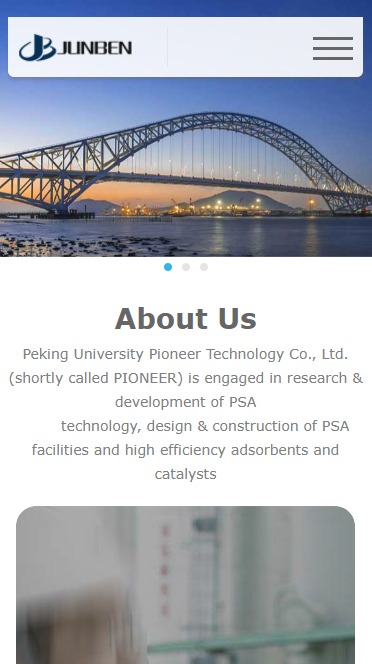Open the blurred laboratory photo below About
The height and width of the screenshot is (664, 372).
click(x=186, y=585)
